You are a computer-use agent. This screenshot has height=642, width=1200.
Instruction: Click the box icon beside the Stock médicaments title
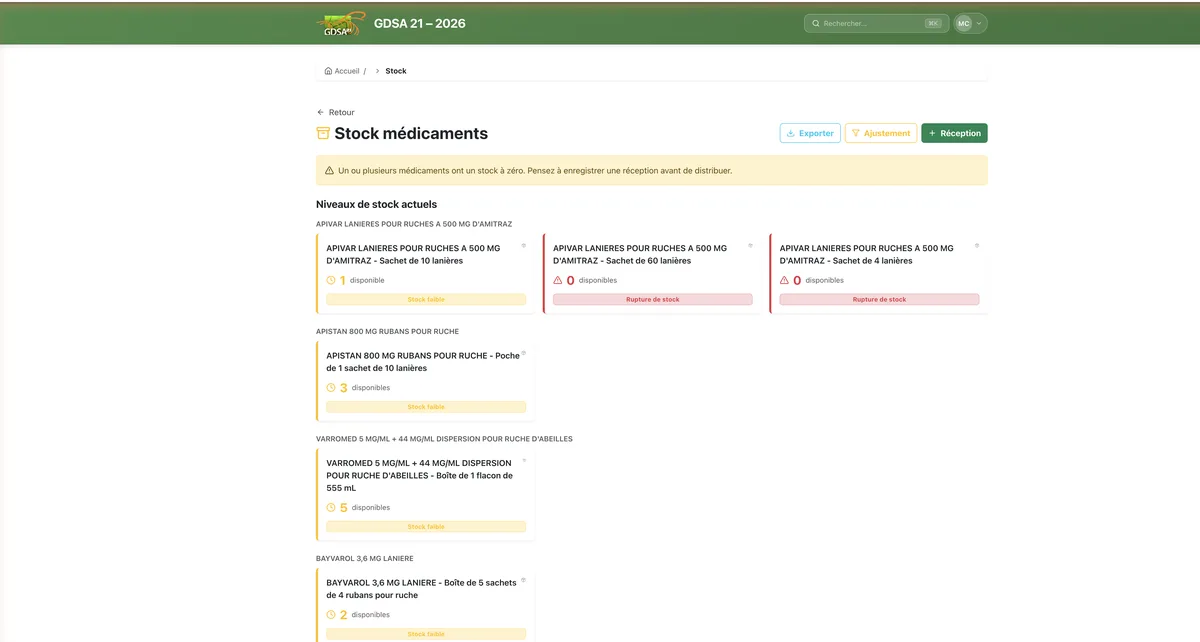click(x=322, y=133)
